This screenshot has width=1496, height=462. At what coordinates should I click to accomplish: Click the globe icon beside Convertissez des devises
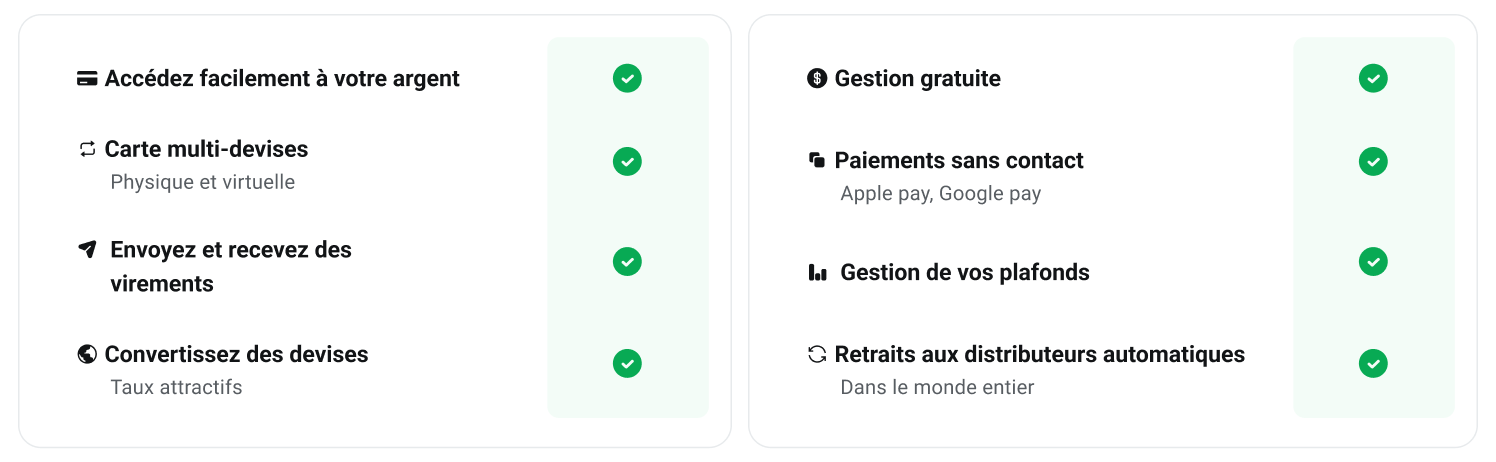(x=87, y=354)
